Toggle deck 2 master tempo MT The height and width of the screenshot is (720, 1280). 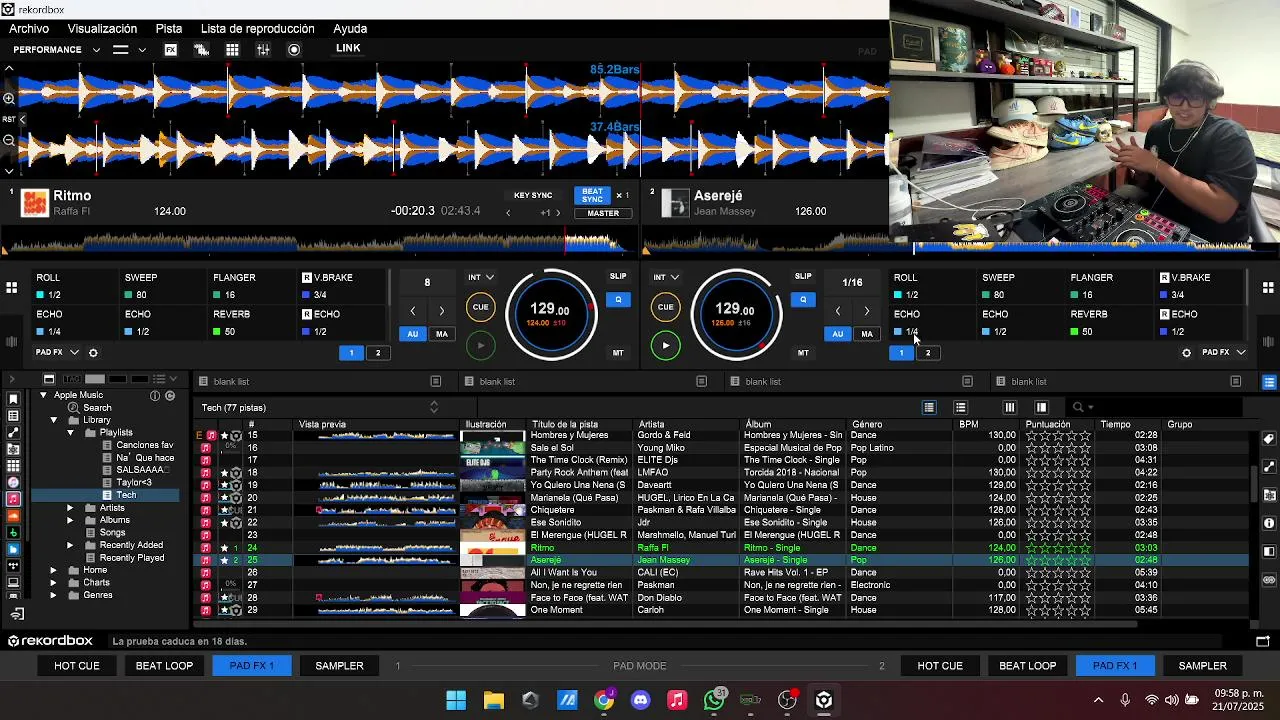[803, 353]
